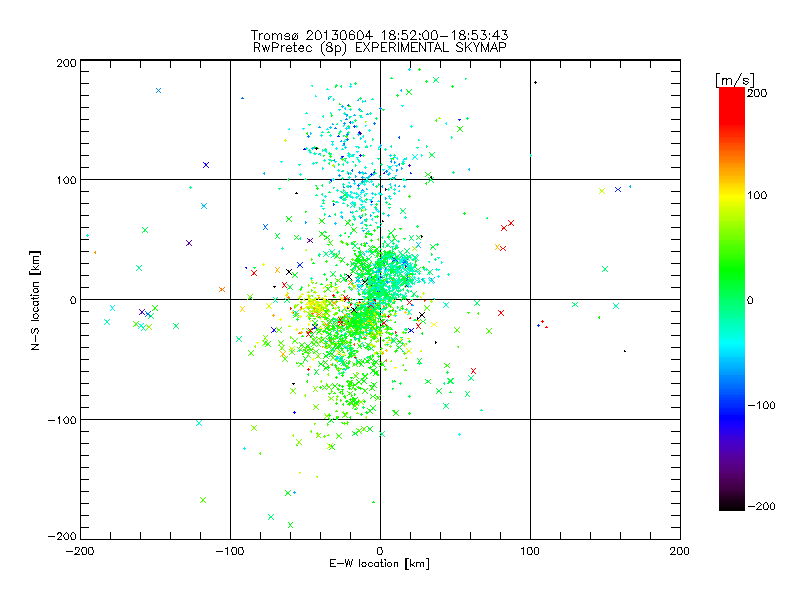
Task: Click N-S axis tick label "0"
Action: [73, 300]
